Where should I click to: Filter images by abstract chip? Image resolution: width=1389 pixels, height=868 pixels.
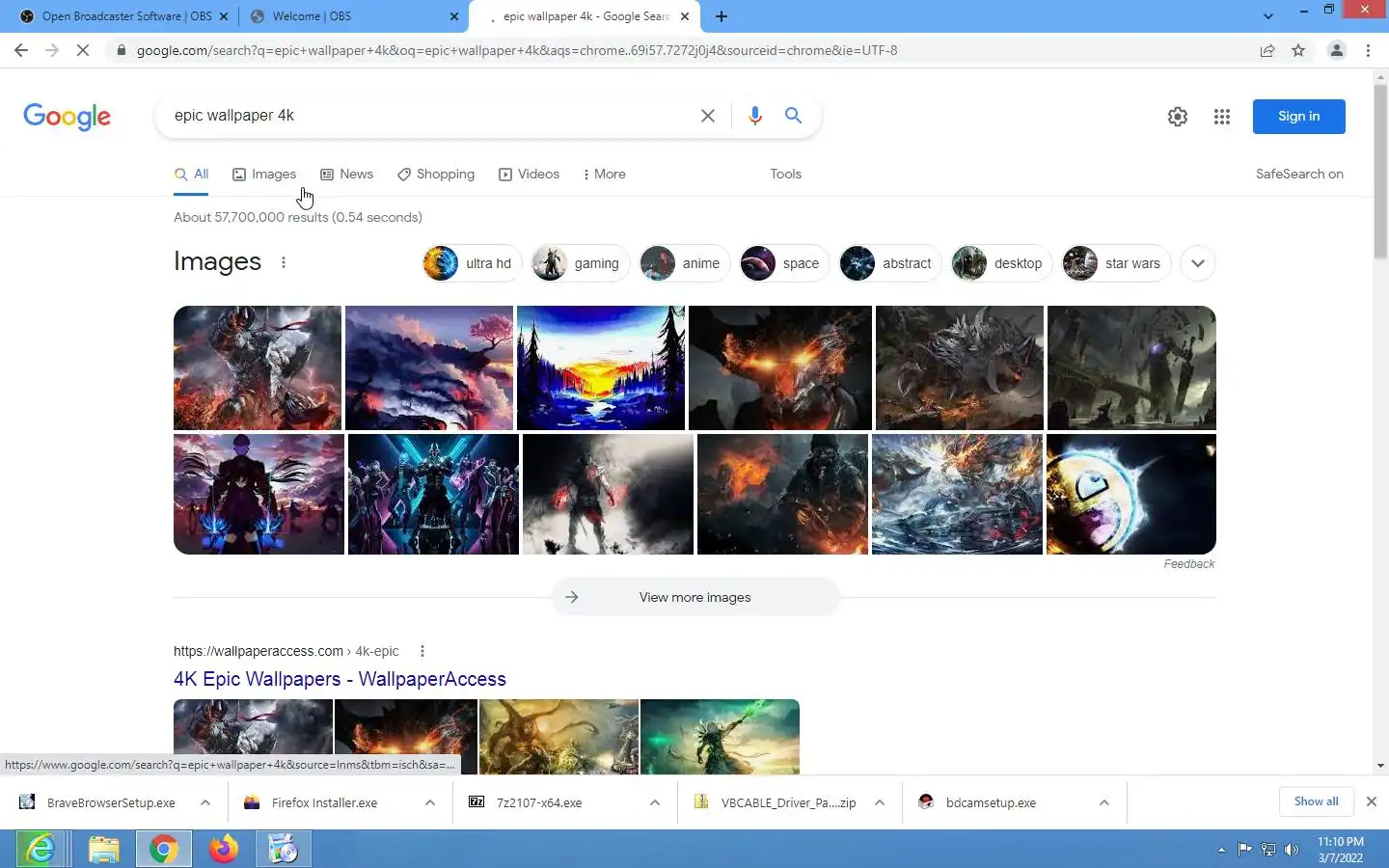pos(890,263)
